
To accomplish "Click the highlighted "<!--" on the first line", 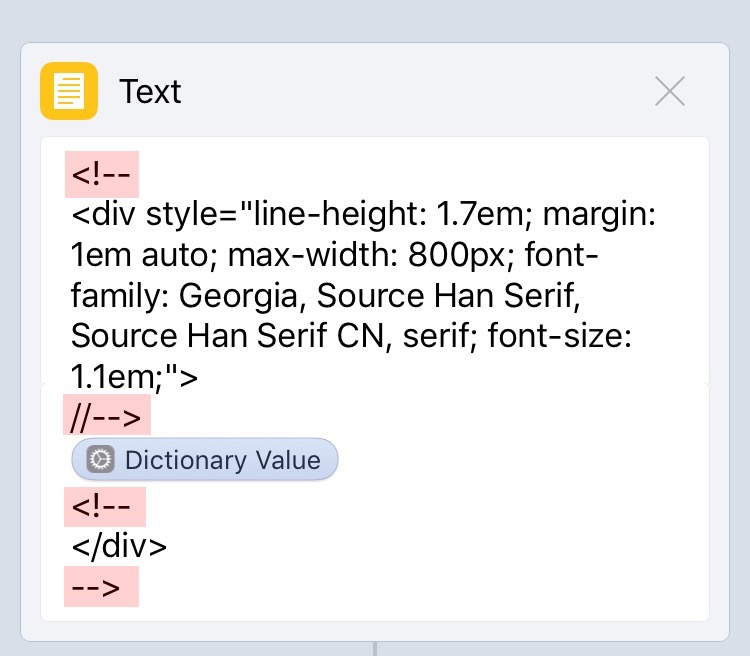I will tap(101, 174).
